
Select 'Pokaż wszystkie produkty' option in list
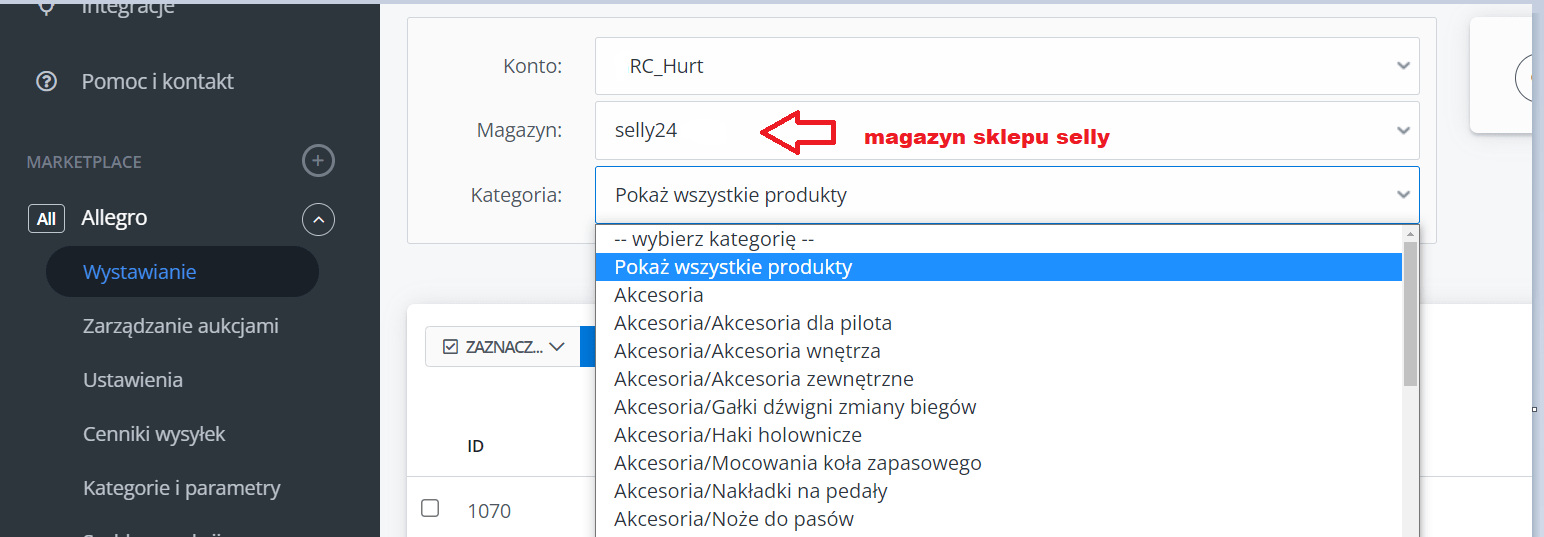[x=733, y=267]
